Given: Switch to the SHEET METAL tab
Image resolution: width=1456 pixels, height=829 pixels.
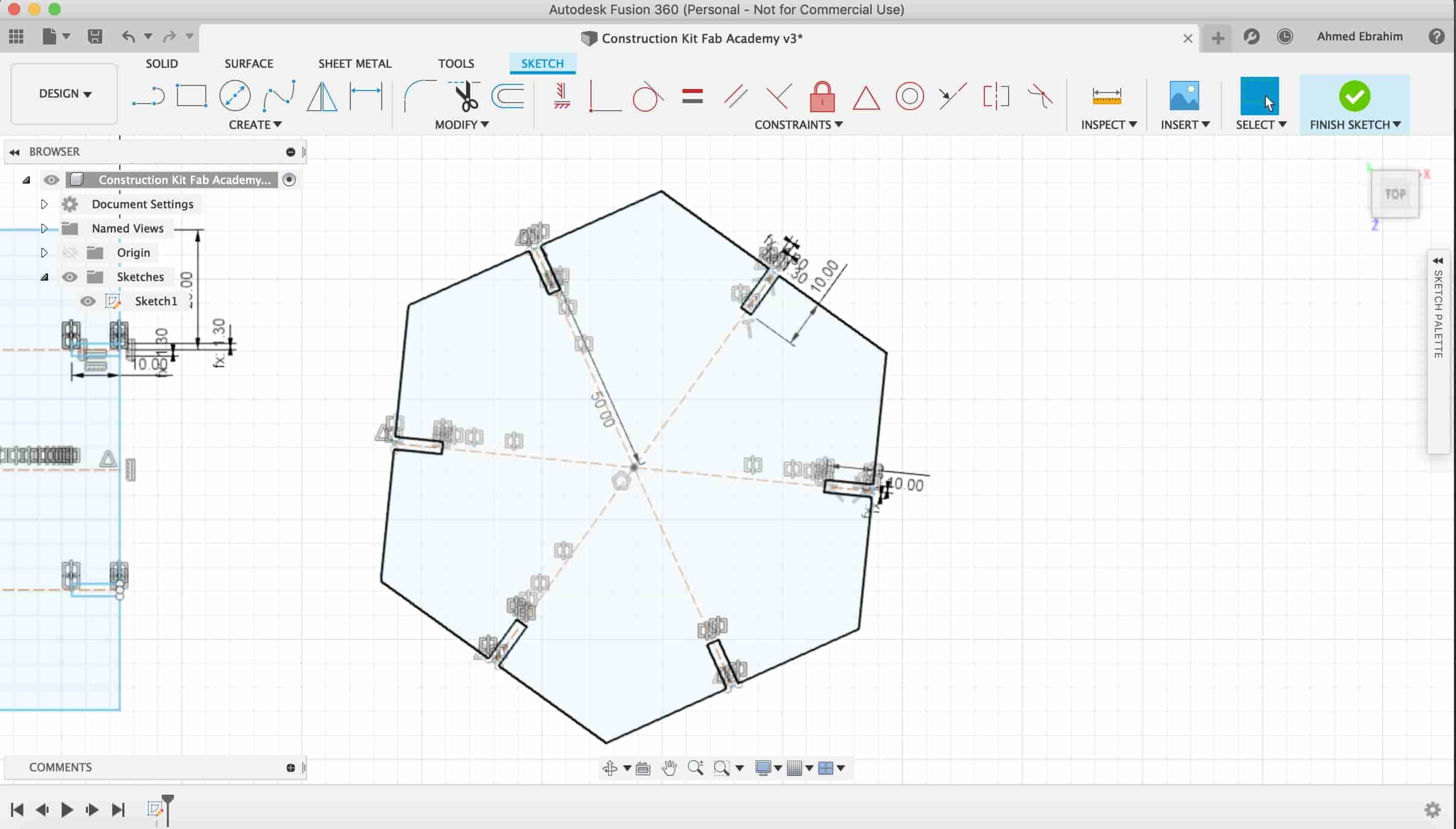Looking at the screenshot, I should (355, 63).
